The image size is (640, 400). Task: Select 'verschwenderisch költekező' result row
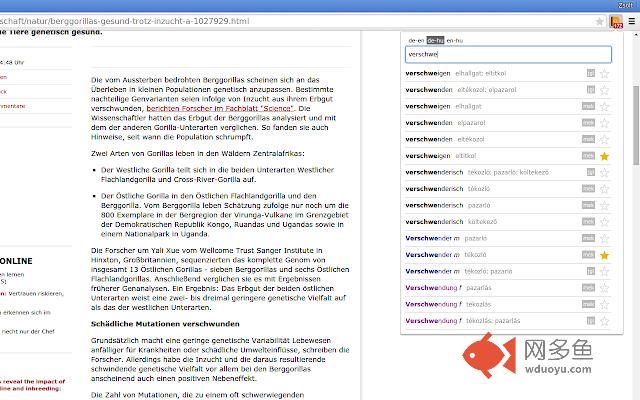[x=508, y=222]
